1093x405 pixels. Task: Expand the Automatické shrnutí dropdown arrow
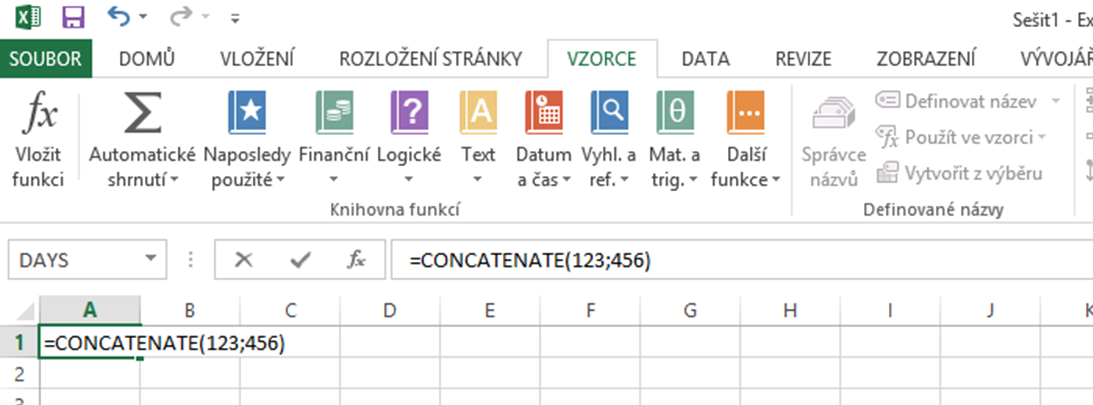(x=174, y=180)
